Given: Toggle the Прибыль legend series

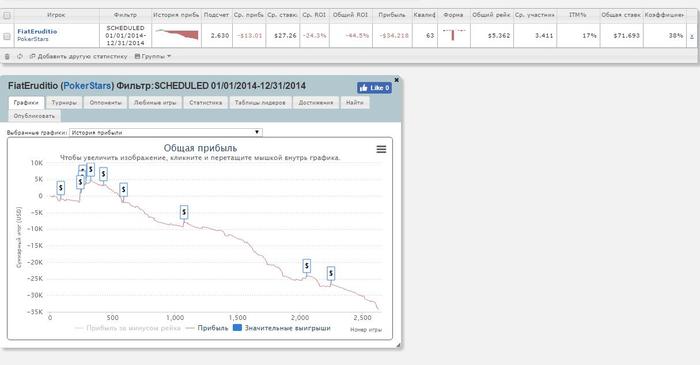Looking at the screenshot, I should [207, 328].
